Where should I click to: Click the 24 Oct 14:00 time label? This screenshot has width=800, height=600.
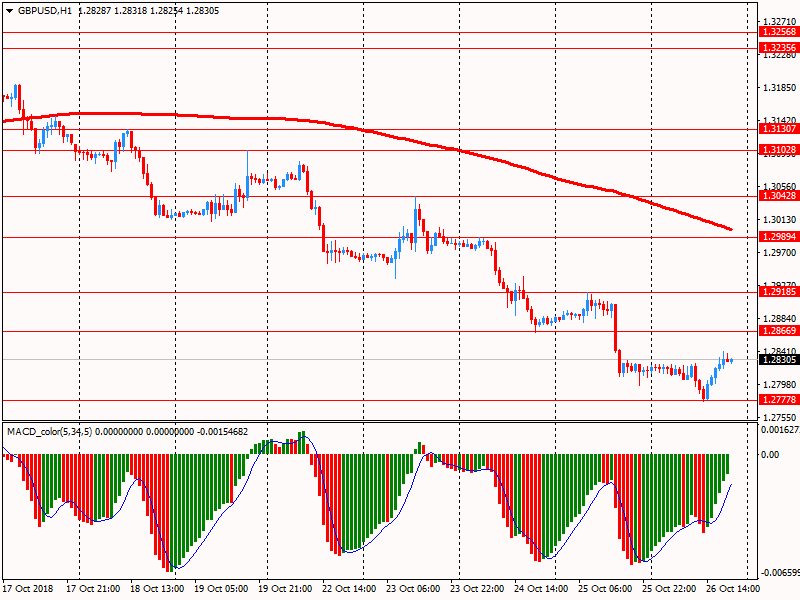541,588
